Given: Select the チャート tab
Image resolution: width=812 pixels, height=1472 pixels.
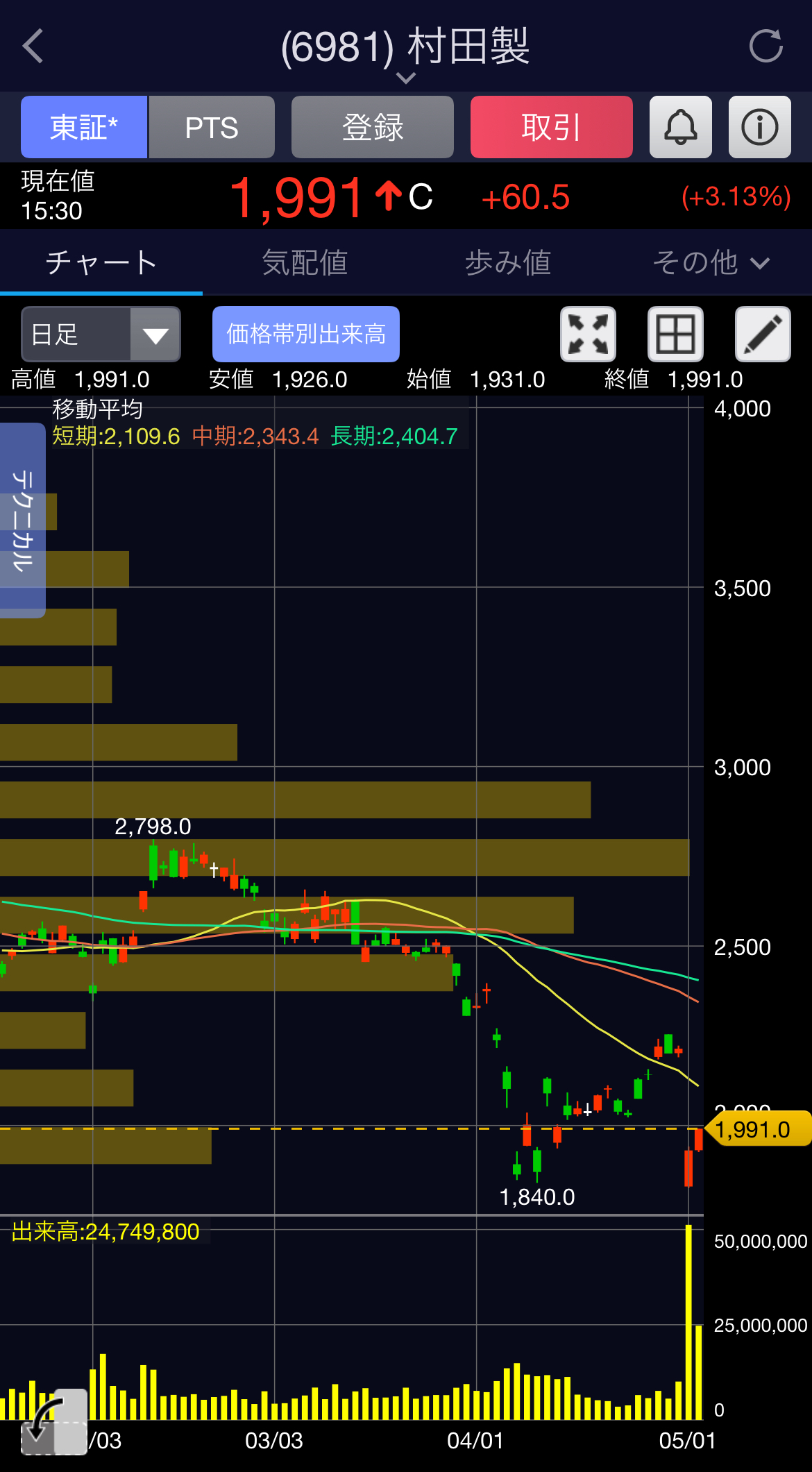Looking at the screenshot, I should tap(101, 262).
